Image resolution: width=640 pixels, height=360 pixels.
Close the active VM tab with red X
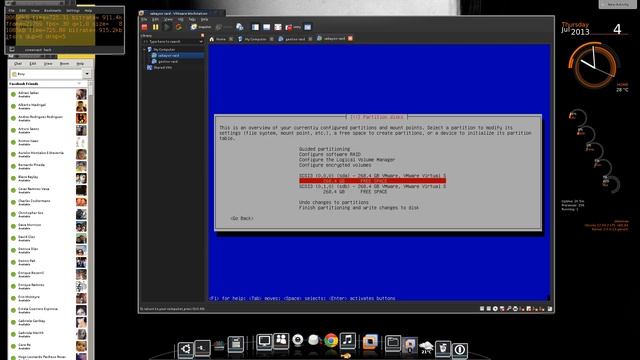(x=350, y=39)
